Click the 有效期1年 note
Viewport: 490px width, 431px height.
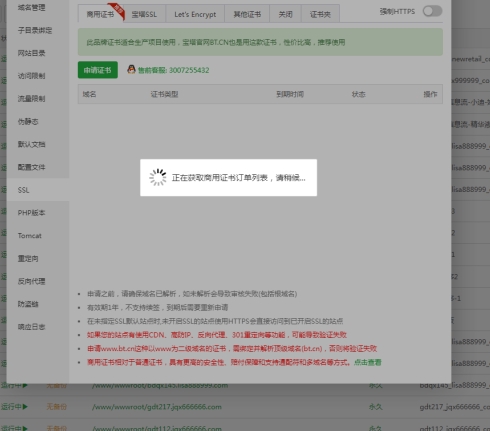157,307
